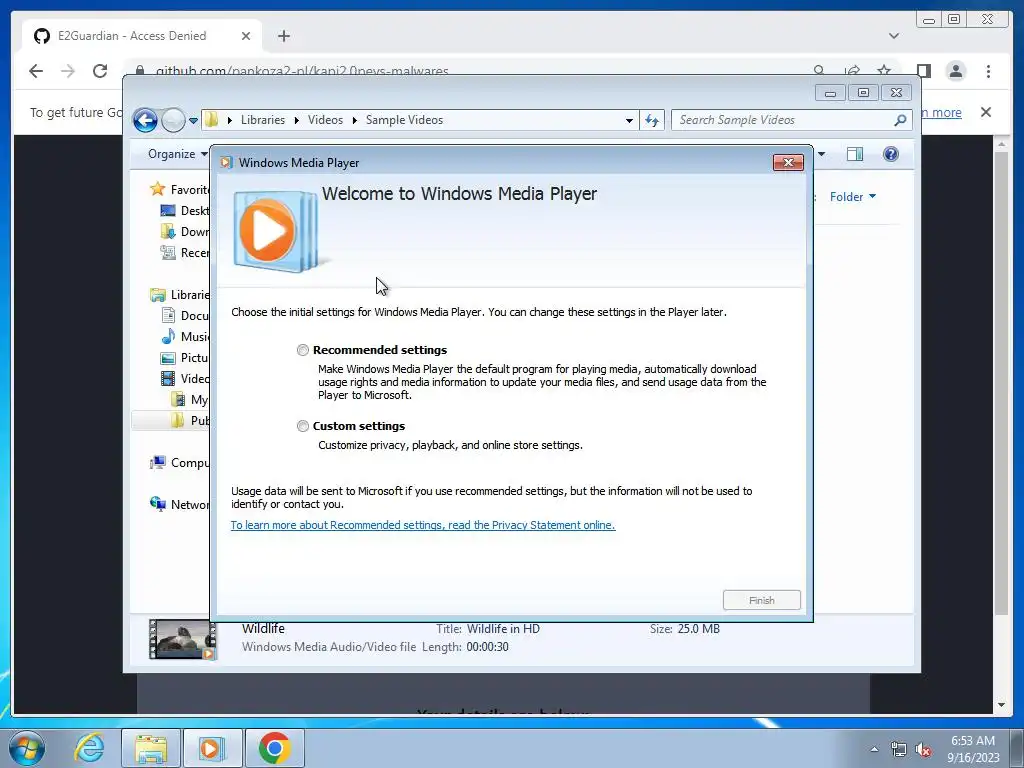The image size is (1024, 768).
Task: Click the muted volume tray icon
Action: pos(923,750)
